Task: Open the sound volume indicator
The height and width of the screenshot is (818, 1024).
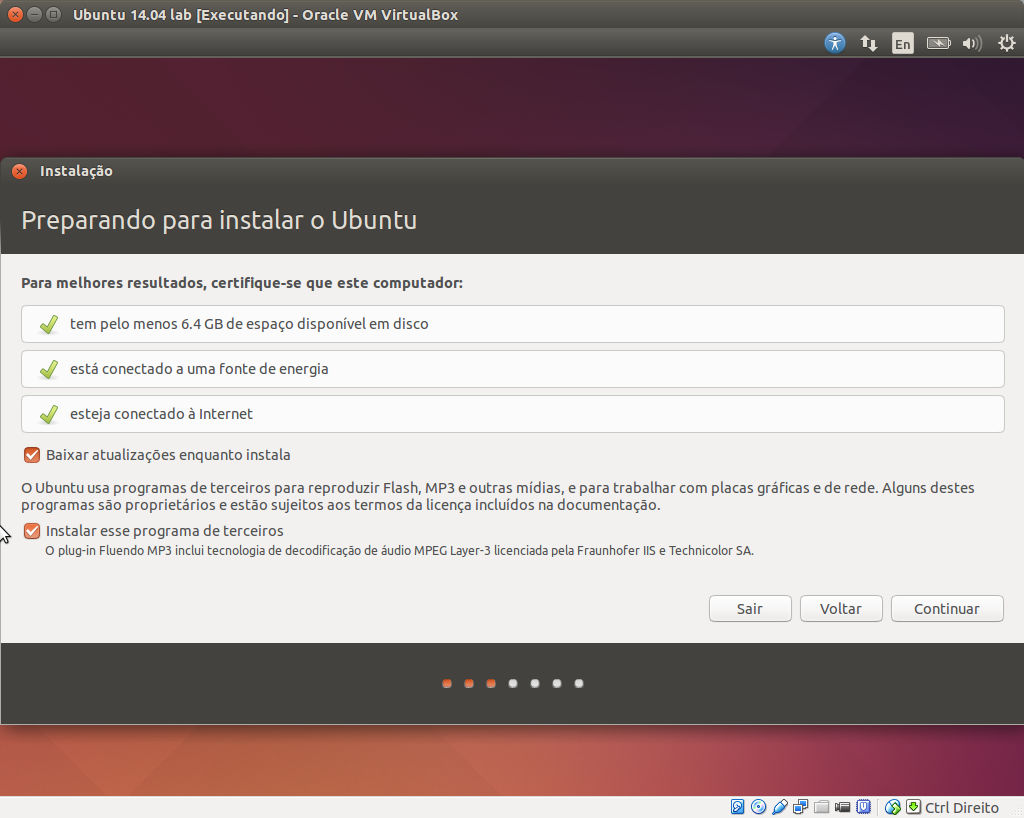Action: [972, 43]
